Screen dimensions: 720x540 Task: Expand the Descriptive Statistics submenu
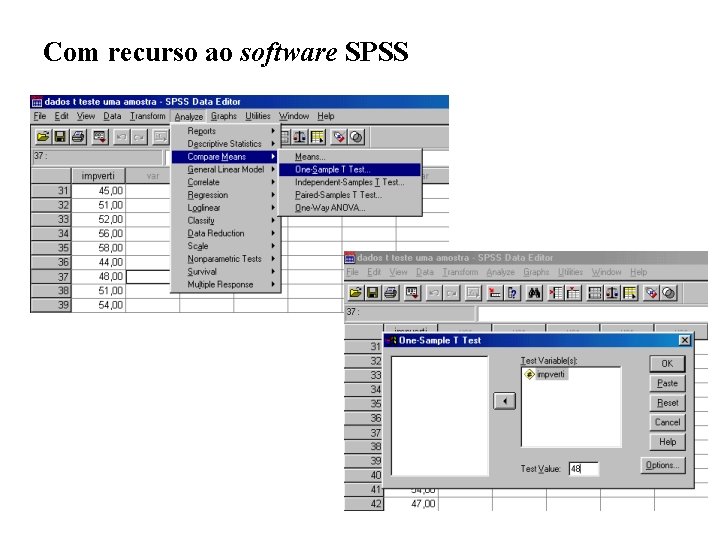(225, 144)
